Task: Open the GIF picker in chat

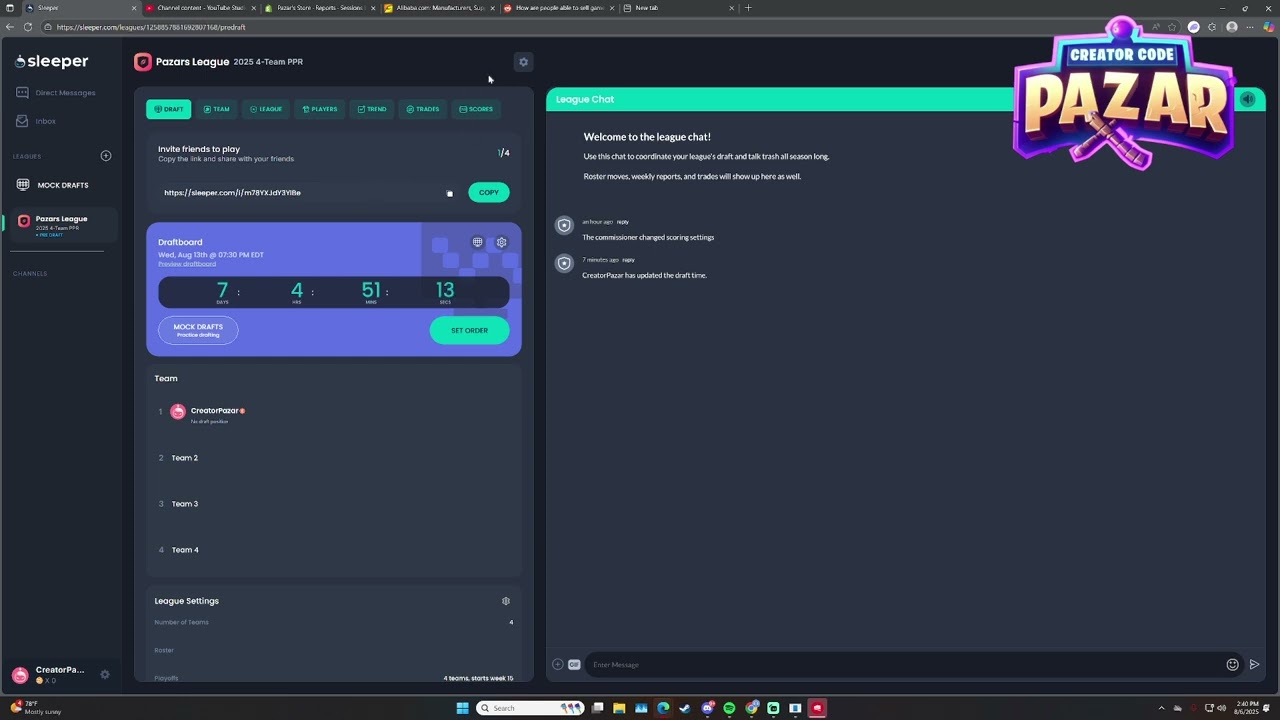Action: (574, 664)
